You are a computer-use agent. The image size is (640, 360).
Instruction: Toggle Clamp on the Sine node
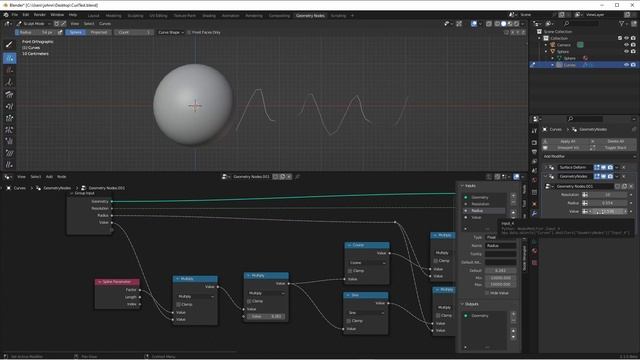point(350,321)
